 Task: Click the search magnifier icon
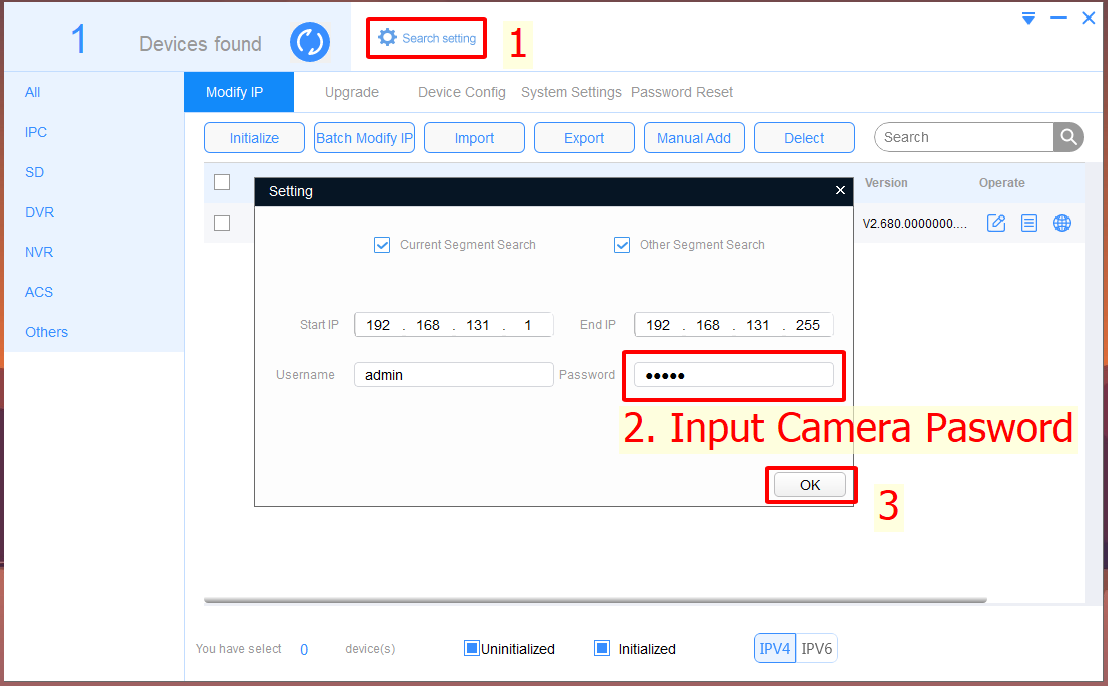pos(1068,137)
